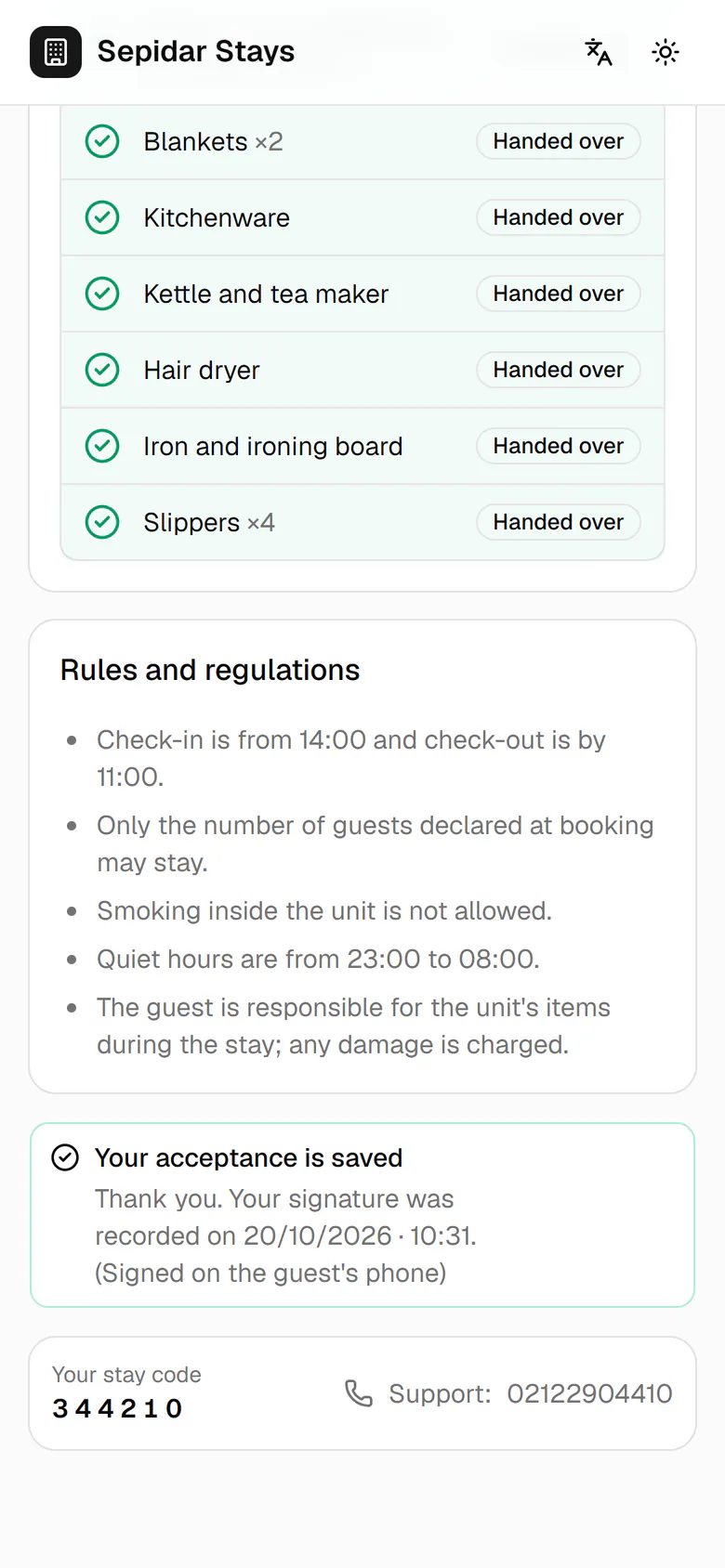Click the Handed over badge for Blankets
This screenshot has height=1568, width=725.
559,141
